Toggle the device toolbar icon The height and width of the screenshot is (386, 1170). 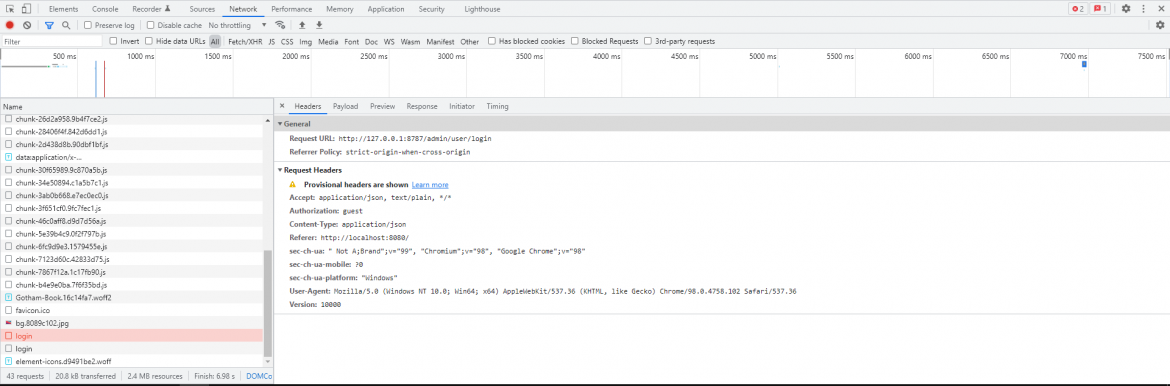click(x=26, y=9)
